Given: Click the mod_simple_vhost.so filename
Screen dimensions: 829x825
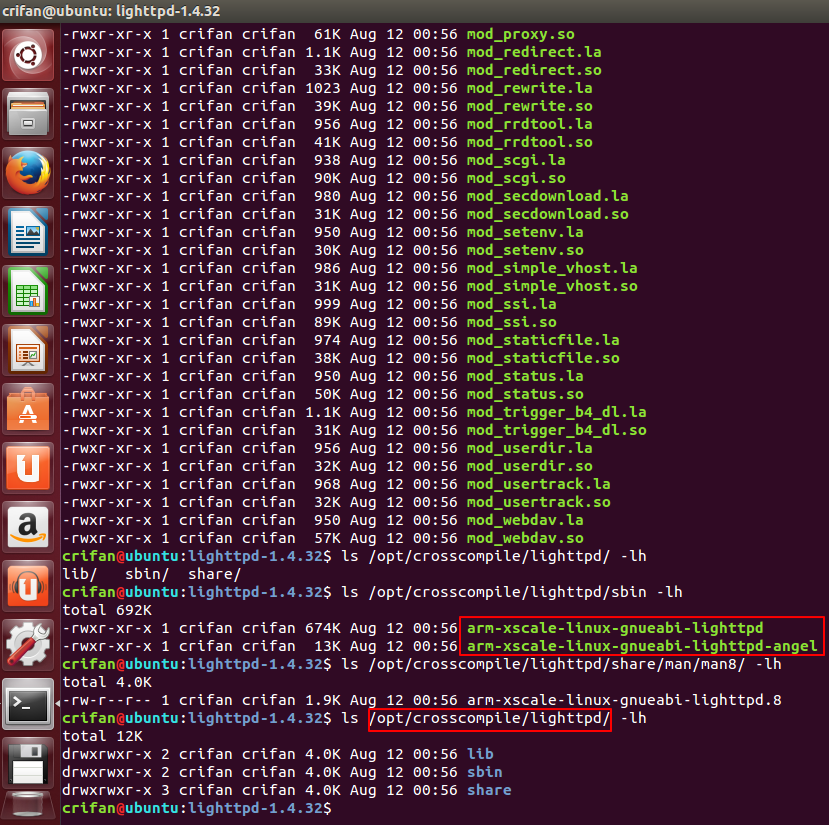Looking at the screenshot, I should pyautogui.click(x=552, y=286).
